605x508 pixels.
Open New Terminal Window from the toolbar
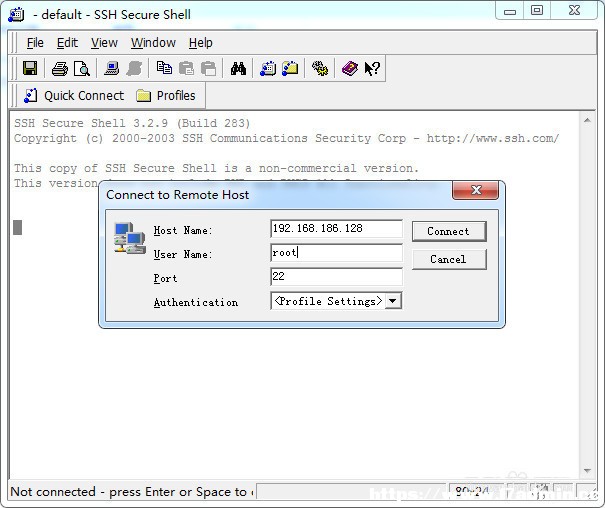(268, 69)
